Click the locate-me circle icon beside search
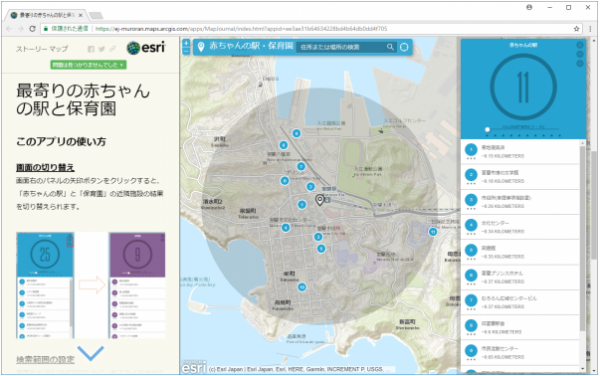Viewport: 600px width, 376px height. pyautogui.click(x=404, y=47)
